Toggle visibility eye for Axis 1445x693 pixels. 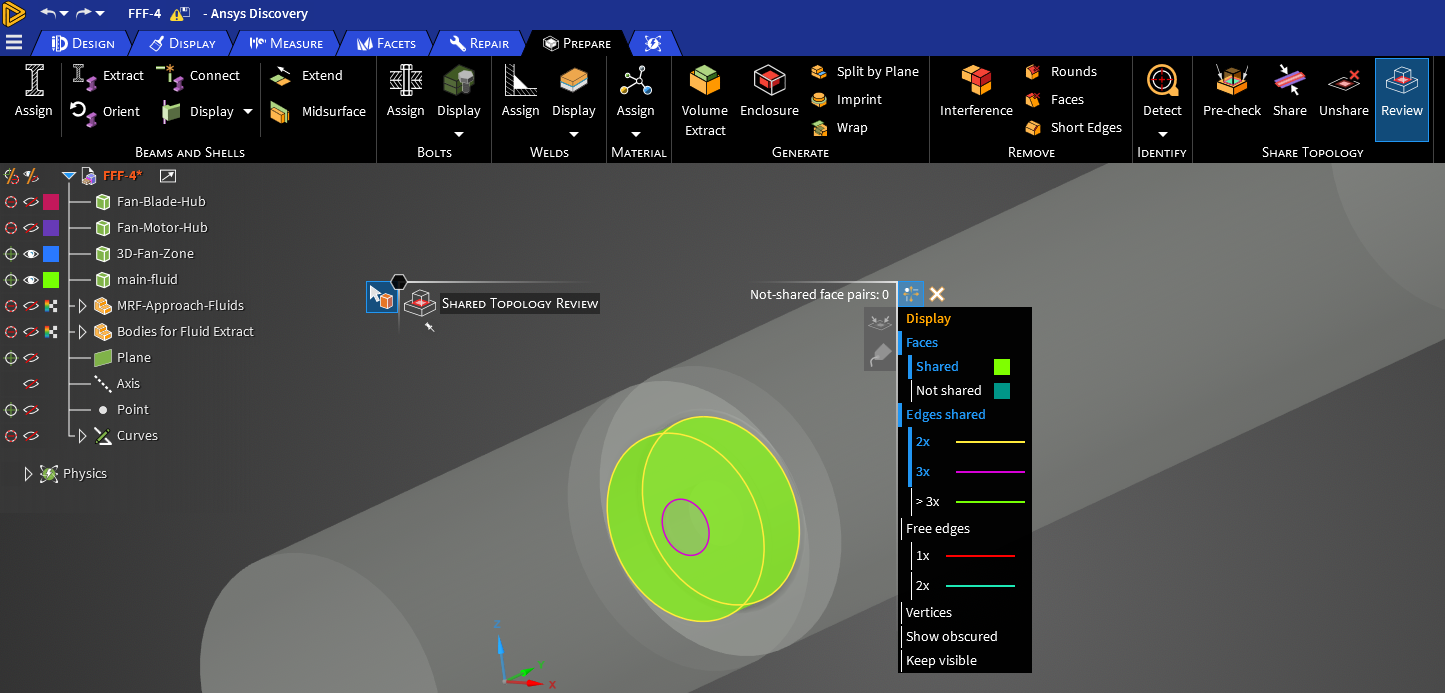click(31, 384)
